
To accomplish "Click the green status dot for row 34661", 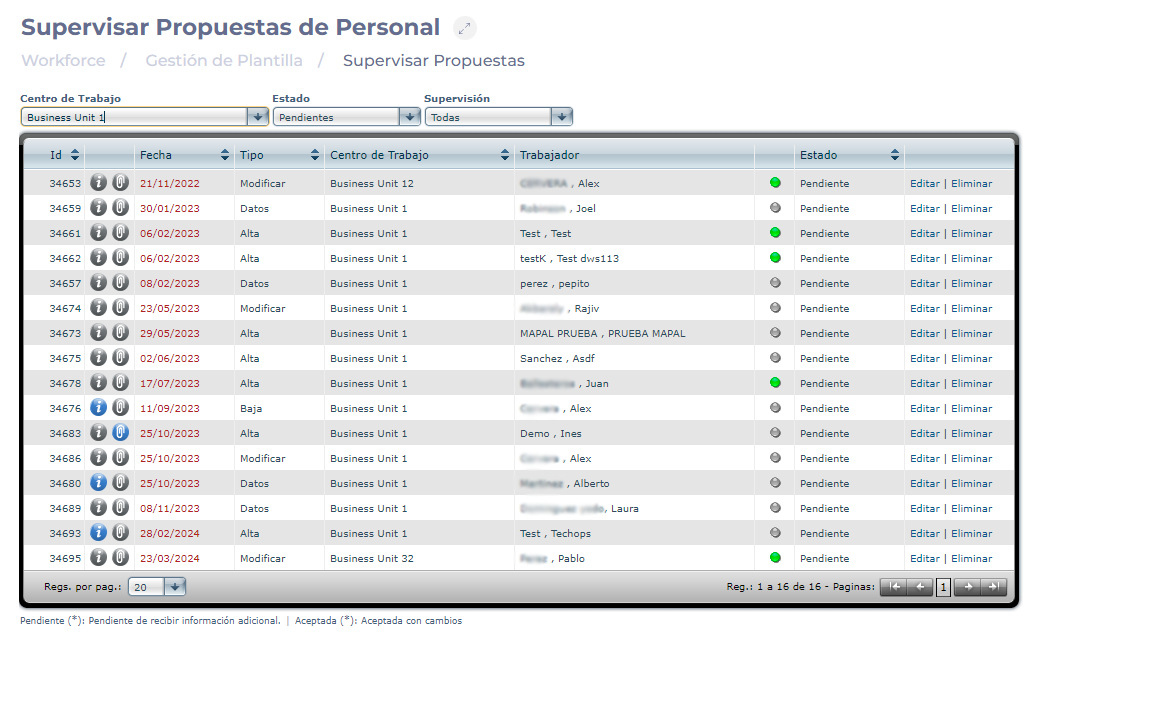I will coord(775,233).
